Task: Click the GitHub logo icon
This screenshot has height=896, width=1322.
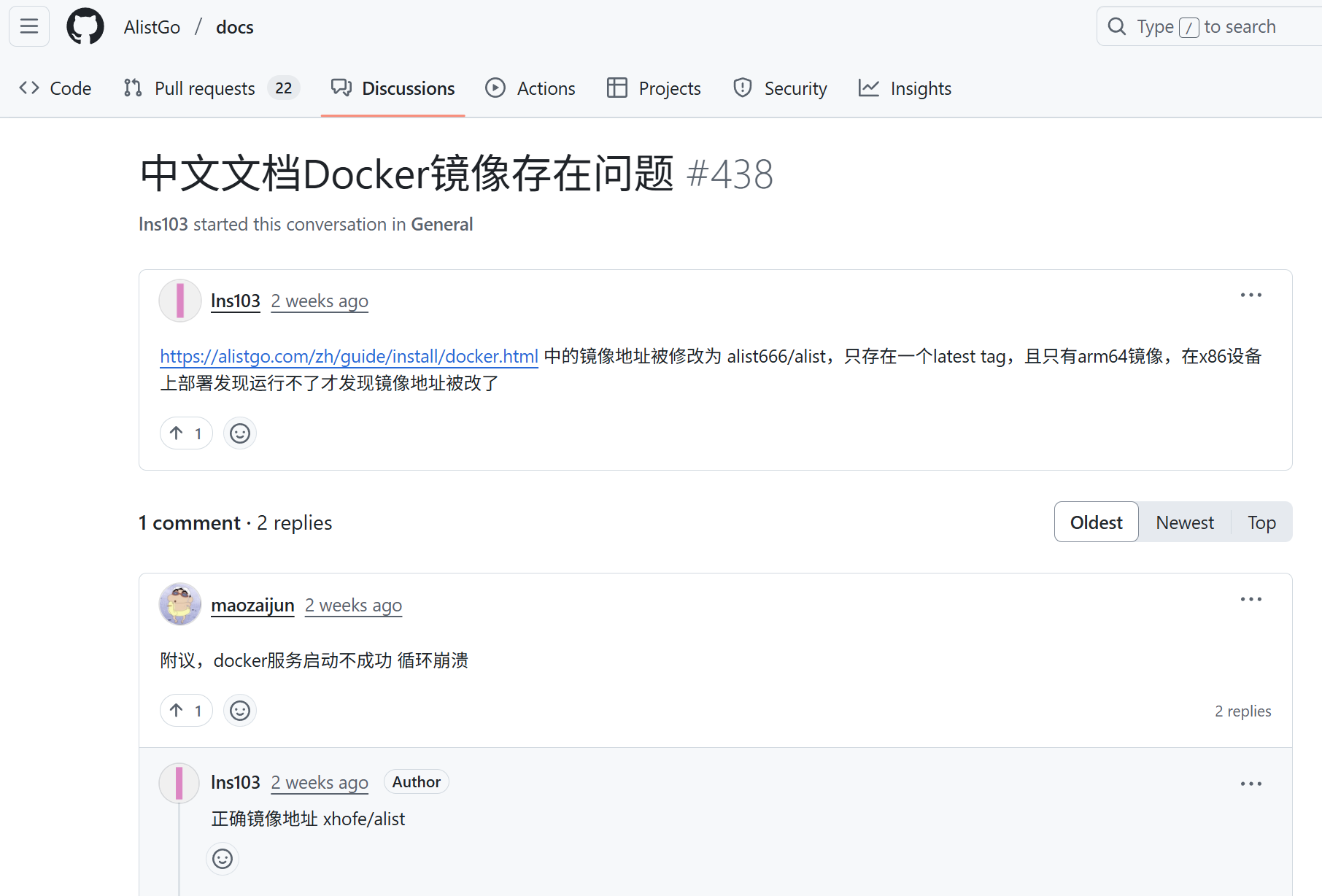Action: point(85,27)
